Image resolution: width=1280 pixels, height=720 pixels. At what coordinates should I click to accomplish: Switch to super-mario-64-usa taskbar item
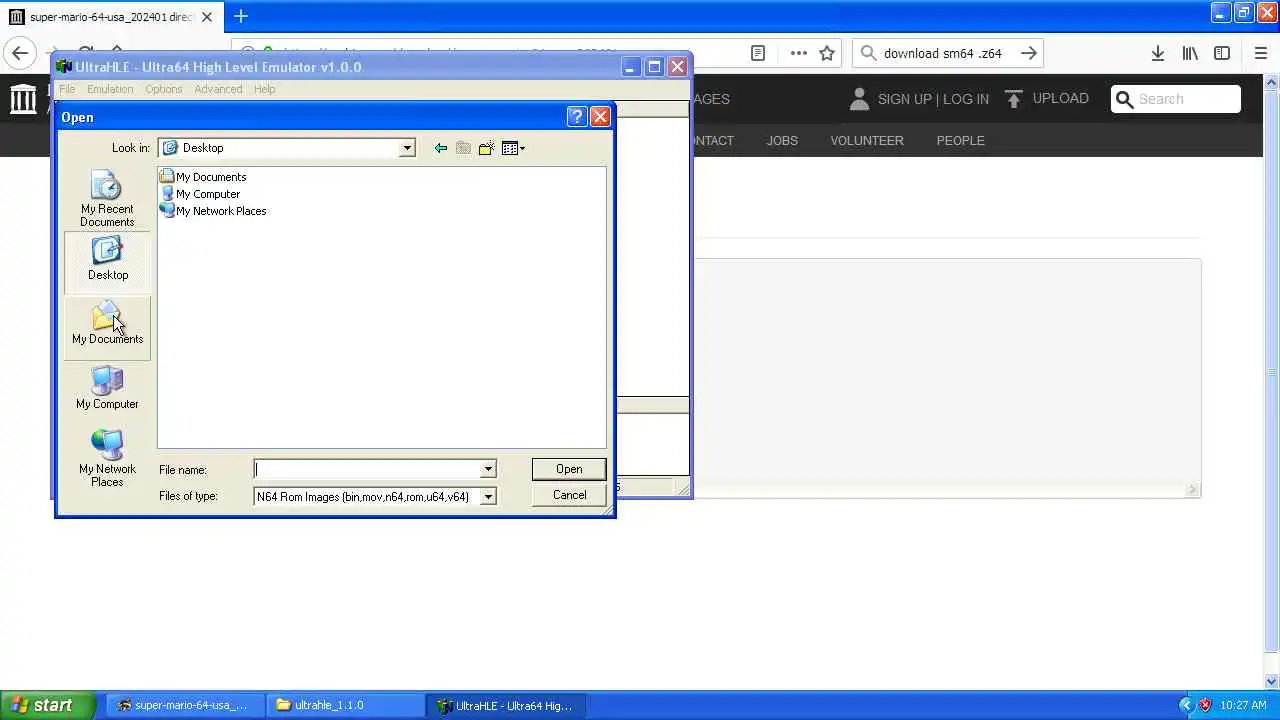pyautogui.click(x=185, y=705)
